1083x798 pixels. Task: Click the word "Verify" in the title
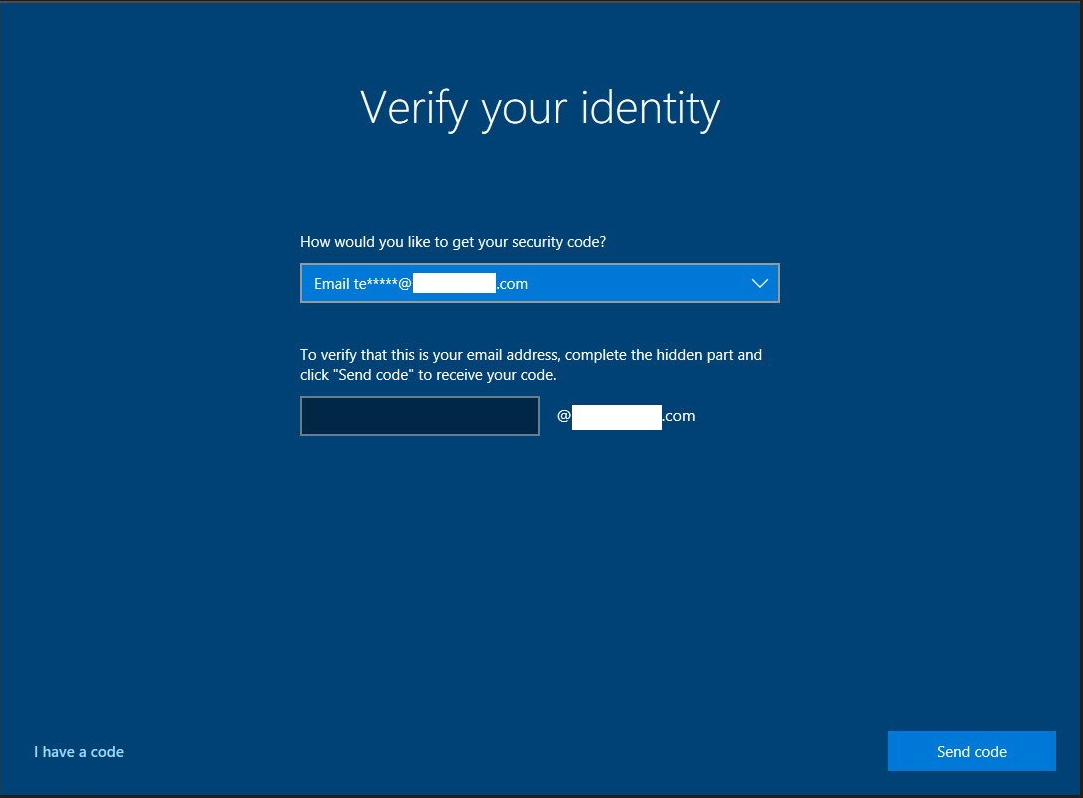[x=413, y=107]
